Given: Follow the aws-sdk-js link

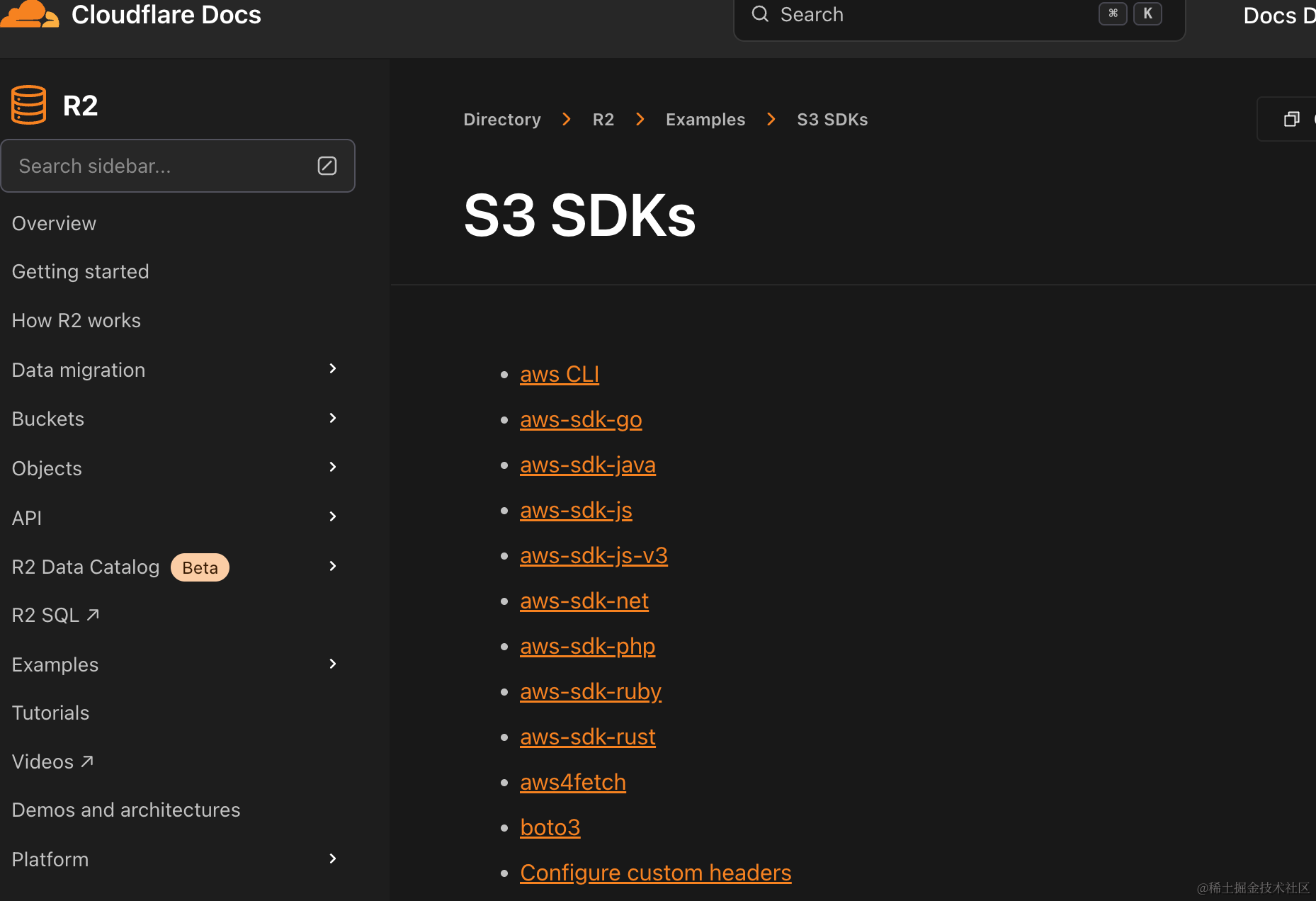Looking at the screenshot, I should (576, 510).
